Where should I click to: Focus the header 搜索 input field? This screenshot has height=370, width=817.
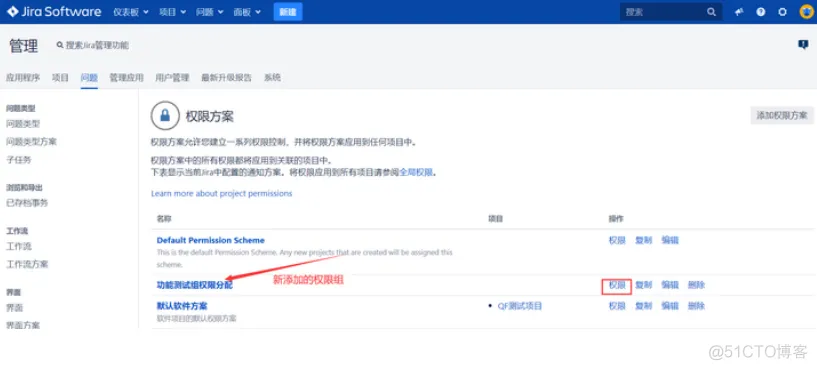click(x=671, y=12)
